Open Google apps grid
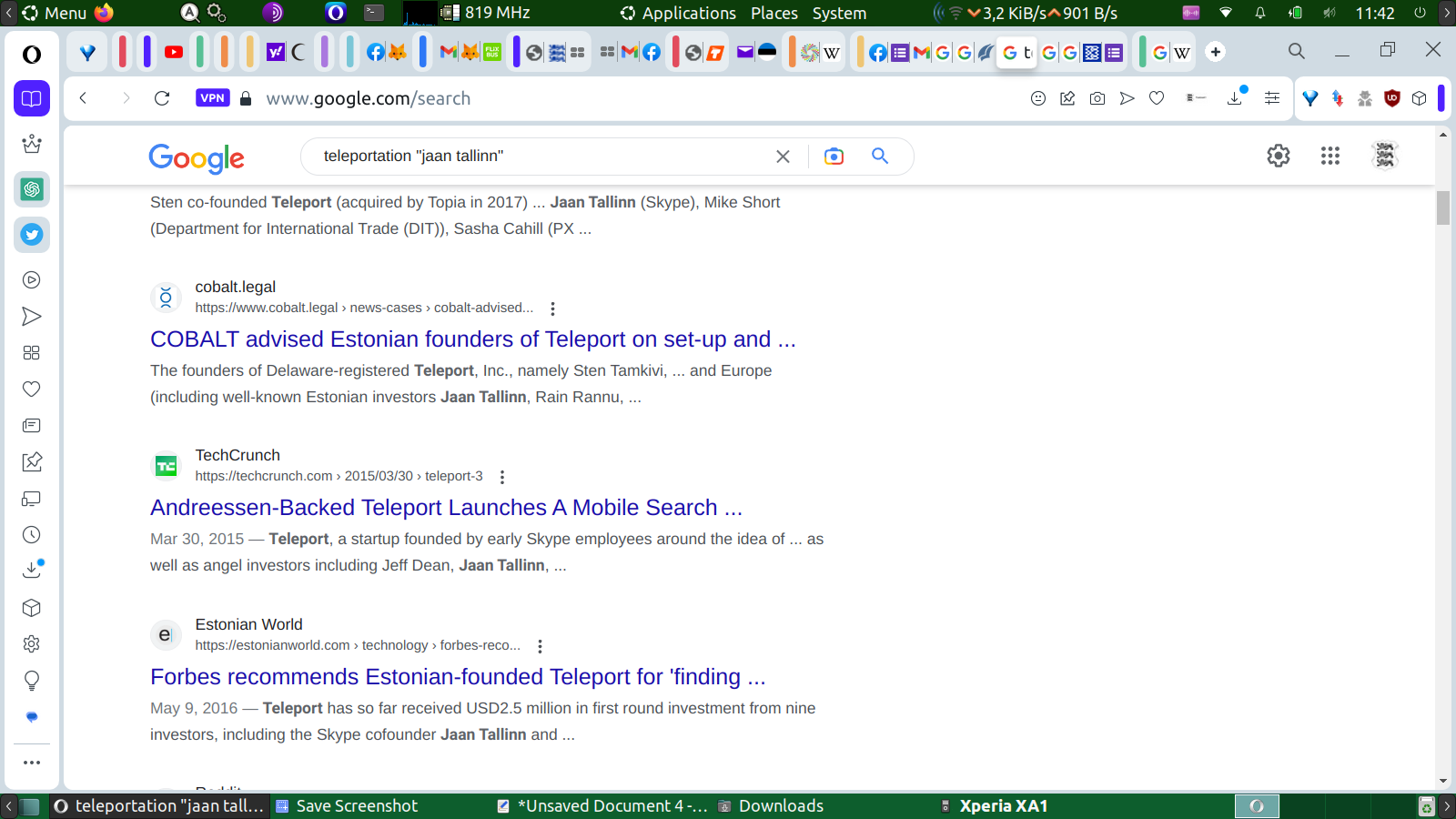 point(1330,156)
